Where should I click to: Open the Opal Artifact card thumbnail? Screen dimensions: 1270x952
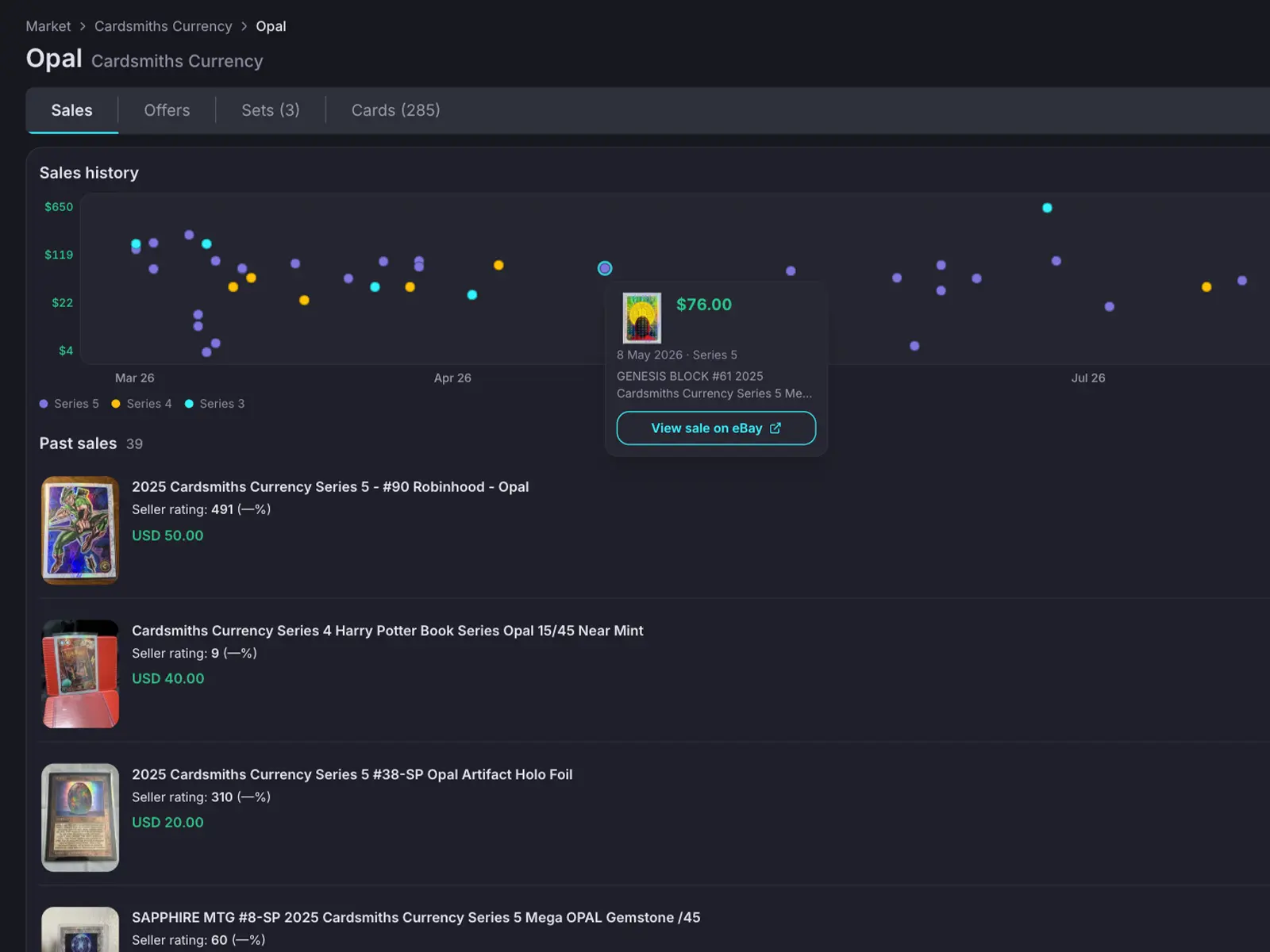pos(80,817)
